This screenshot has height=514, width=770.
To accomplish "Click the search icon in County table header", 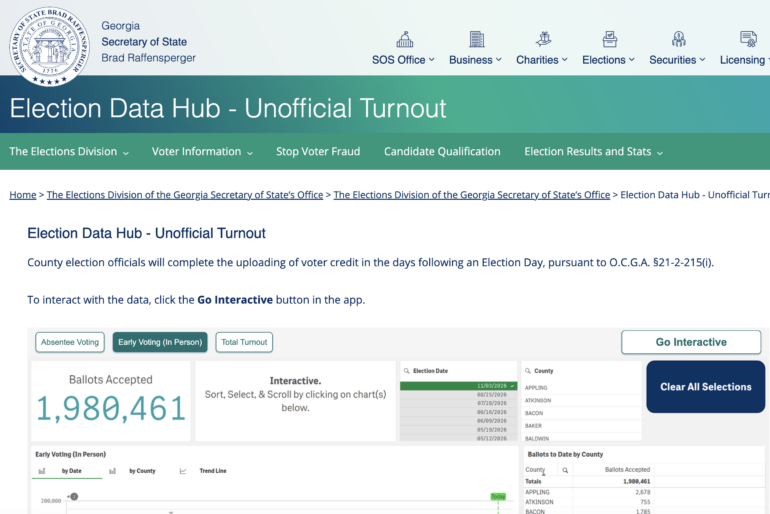I will [565, 470].
